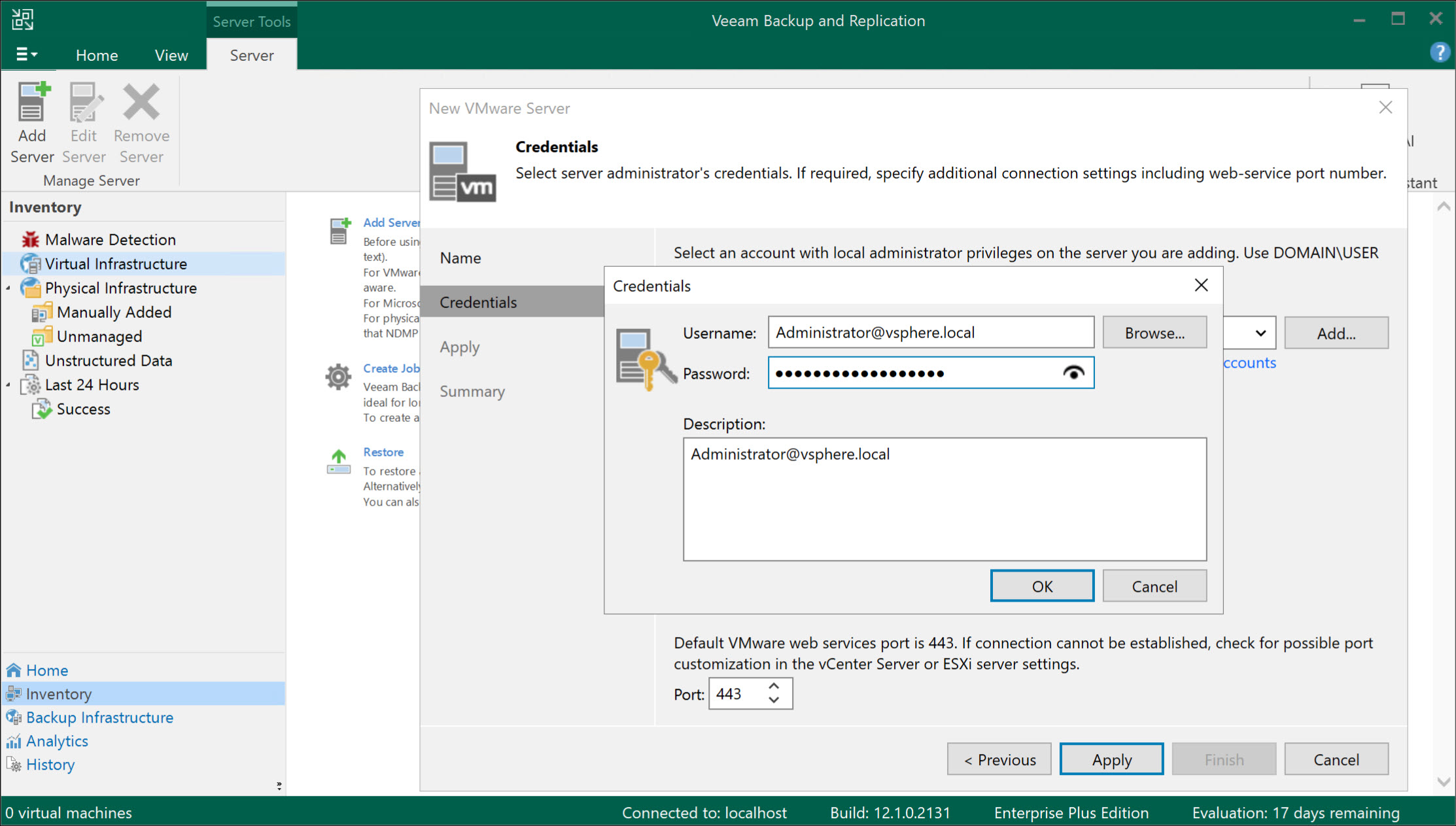Screen dimensions: 1456x826
Task: Open the History view
Action: (50, 765)
